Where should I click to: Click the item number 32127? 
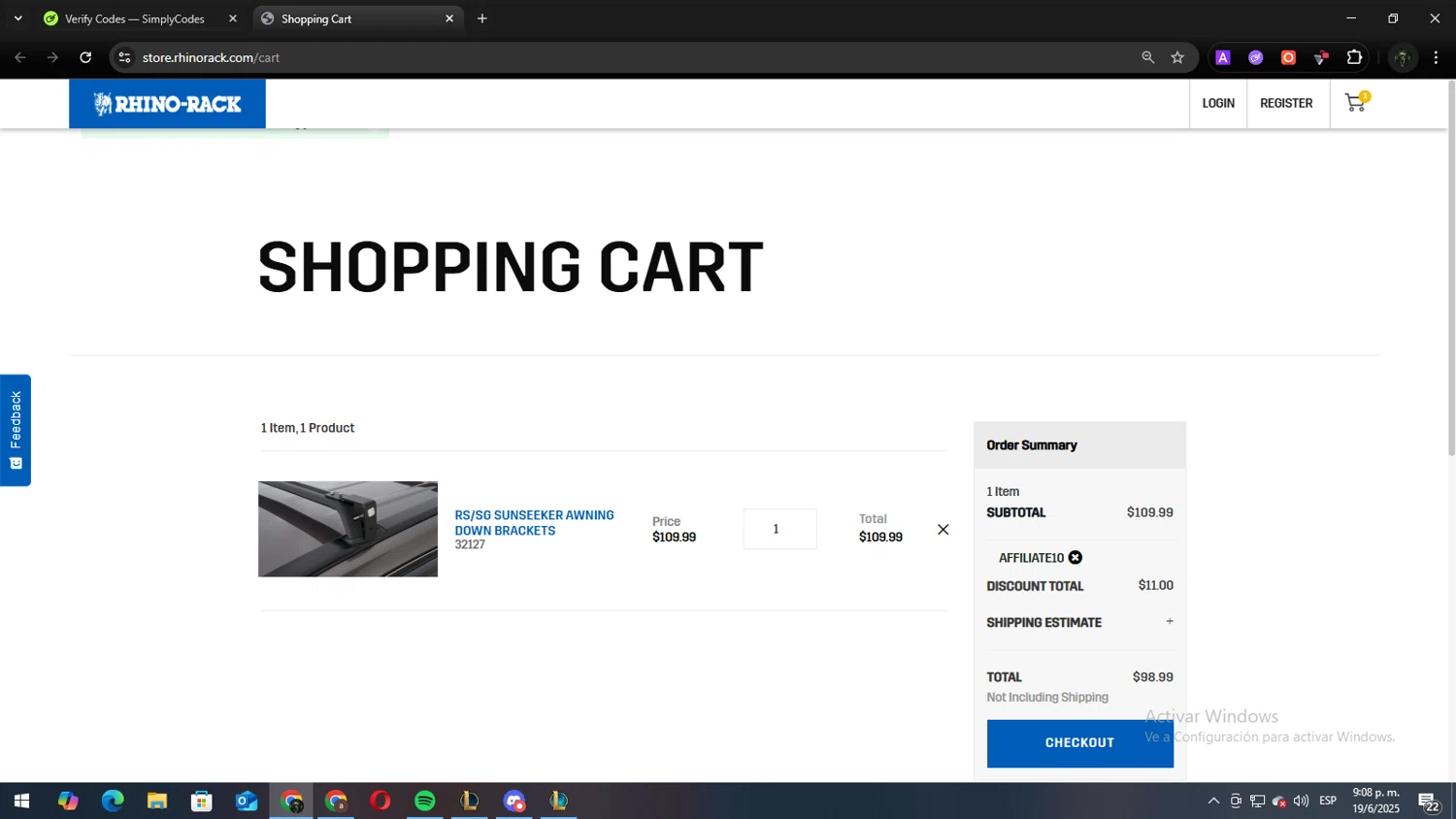(470, 545)
